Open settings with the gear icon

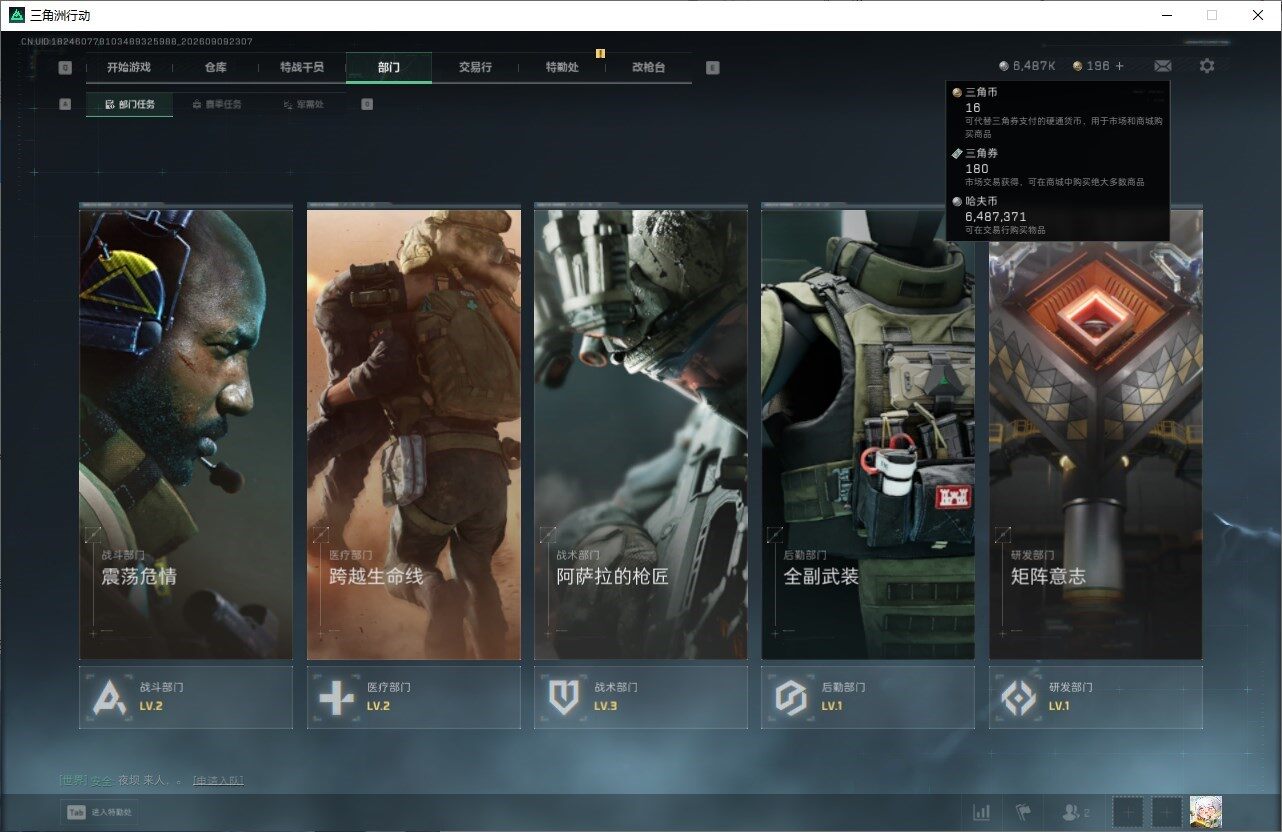point(1207,66)
